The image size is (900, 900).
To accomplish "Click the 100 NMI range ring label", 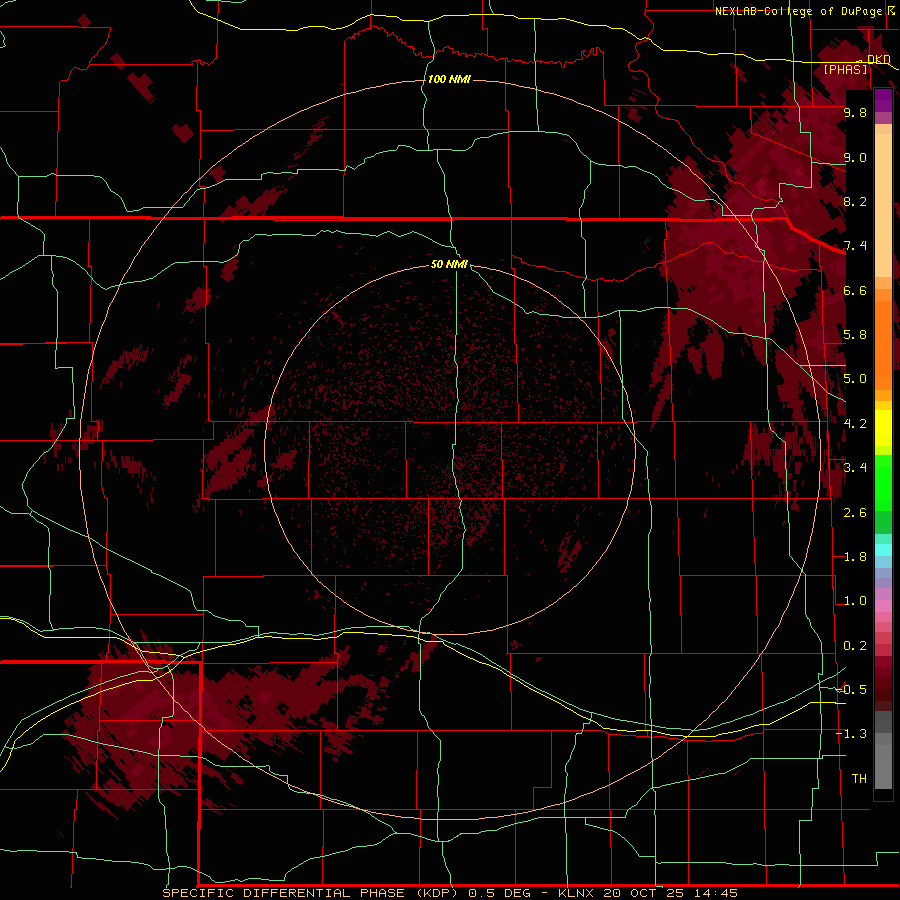I will pos(449,79).
